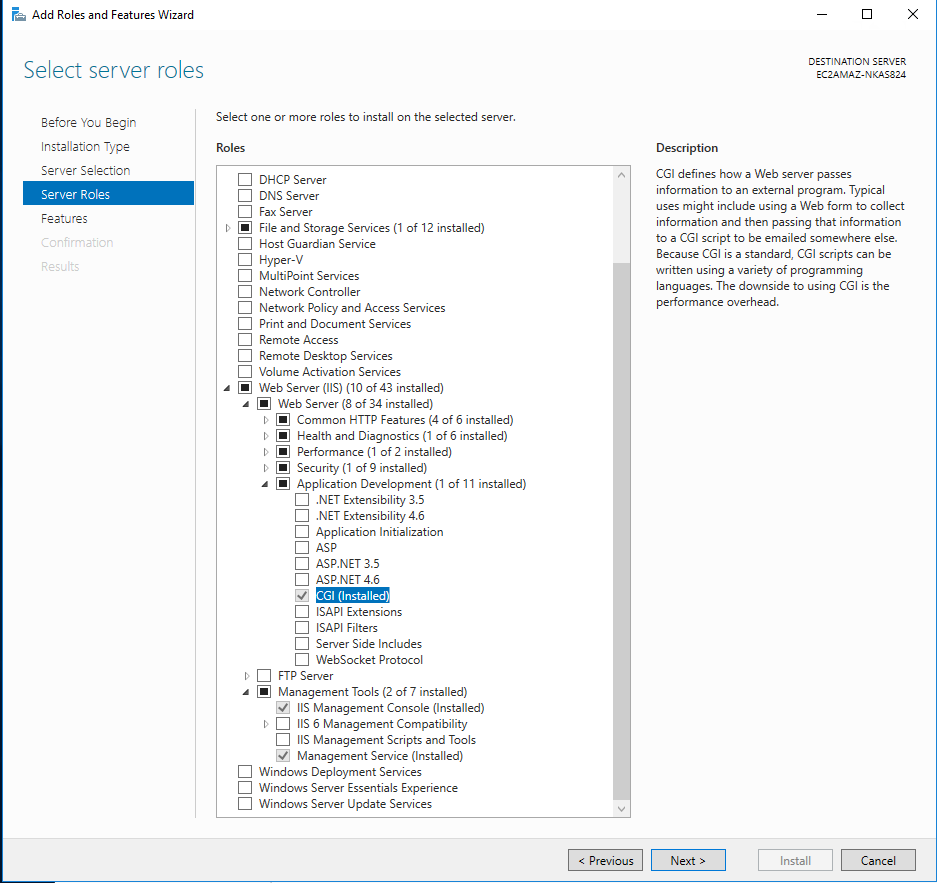Screen dimensions: 937x883
Task: Tick the Remote Access checkbox
Action: click(x=245, y=339)
